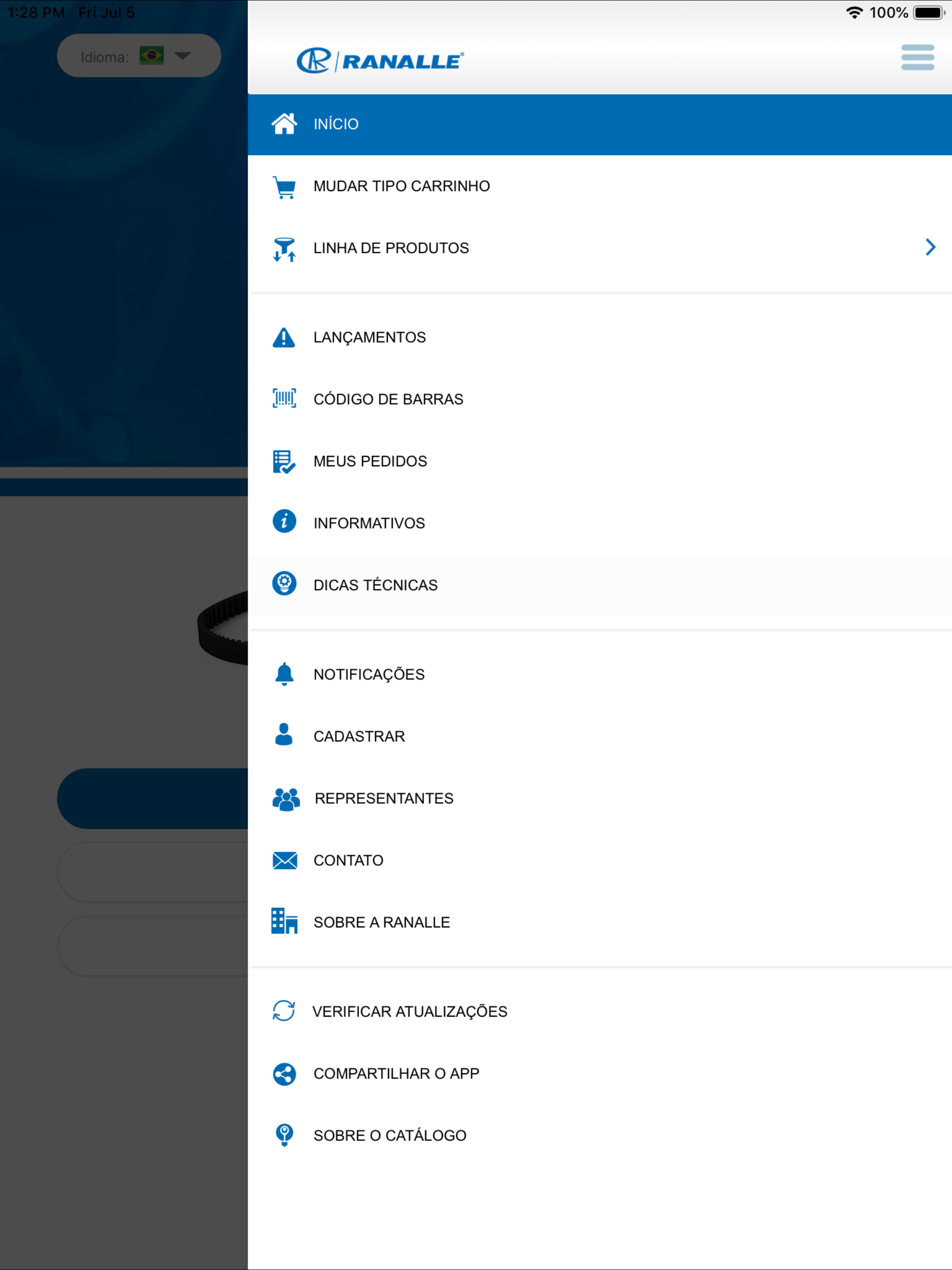The width and height of the screenshot is (952, 1270).
Task: Click the people group icon for Representantes
Action: coord(286,799)
